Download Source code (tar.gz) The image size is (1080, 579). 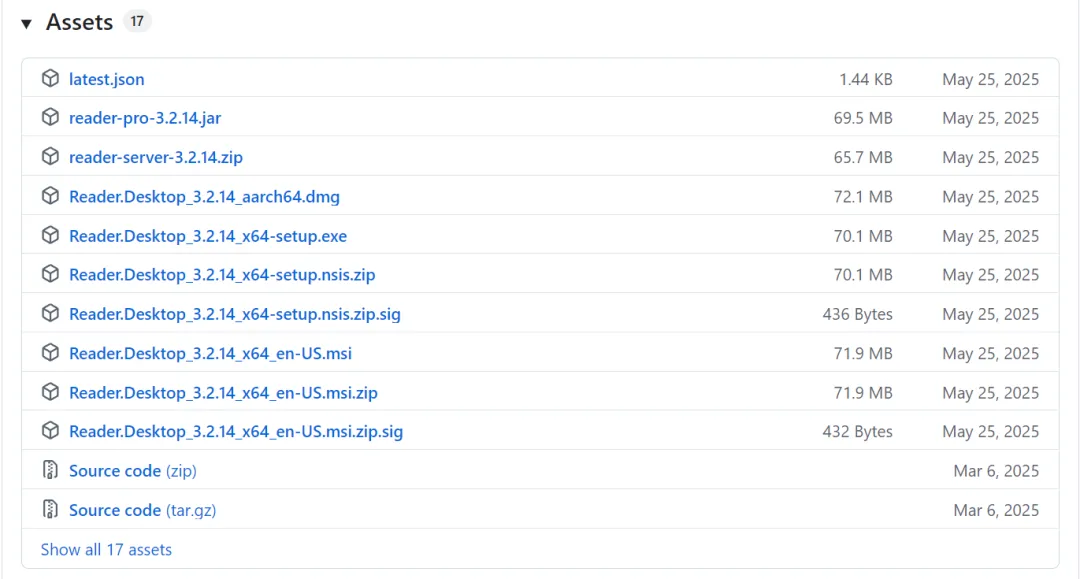pos(142,510)
